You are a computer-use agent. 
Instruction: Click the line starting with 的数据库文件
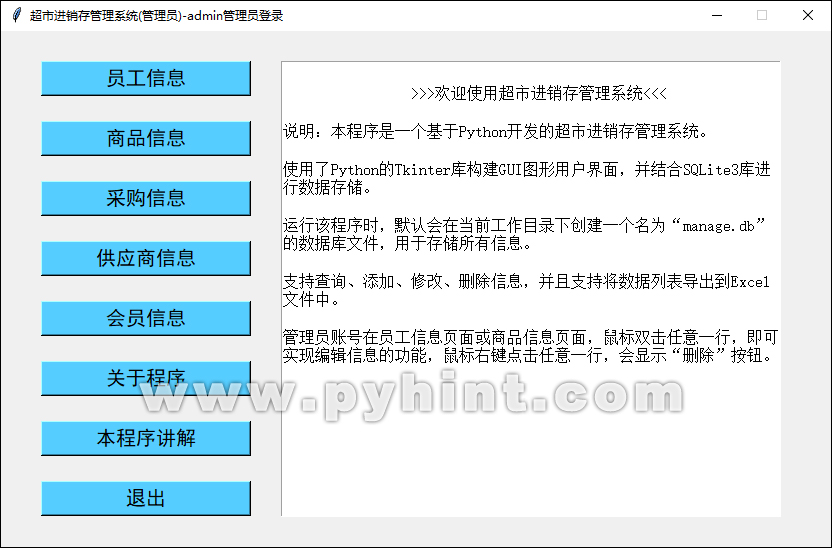(407, 244)
